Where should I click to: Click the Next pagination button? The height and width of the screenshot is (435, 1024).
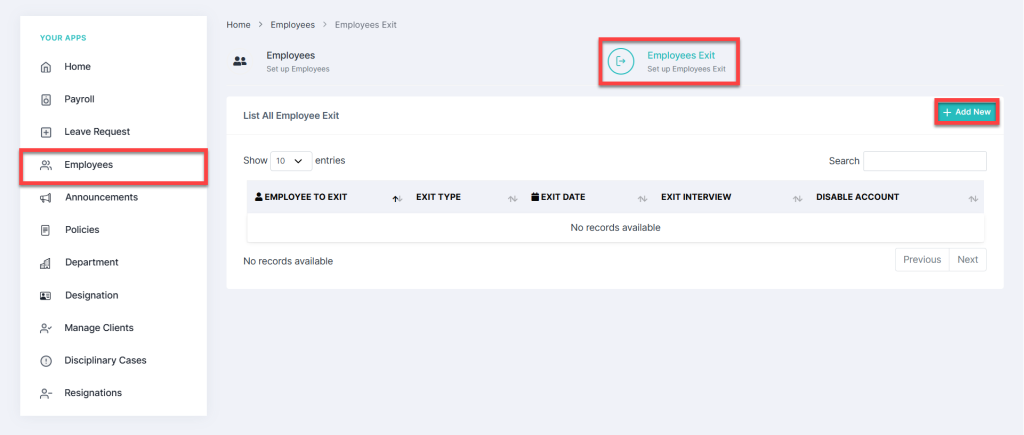click(x=967, y=260)
